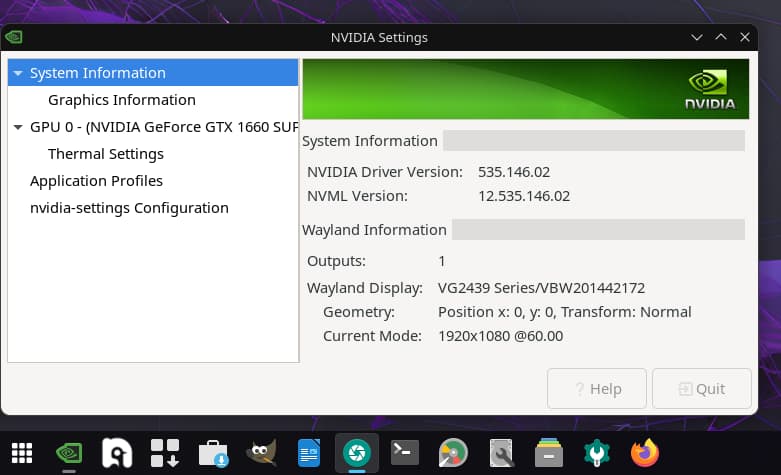Click the NVIDIA Settings window title
Viewport: 781px width, 475px height.
pos(379,37)
